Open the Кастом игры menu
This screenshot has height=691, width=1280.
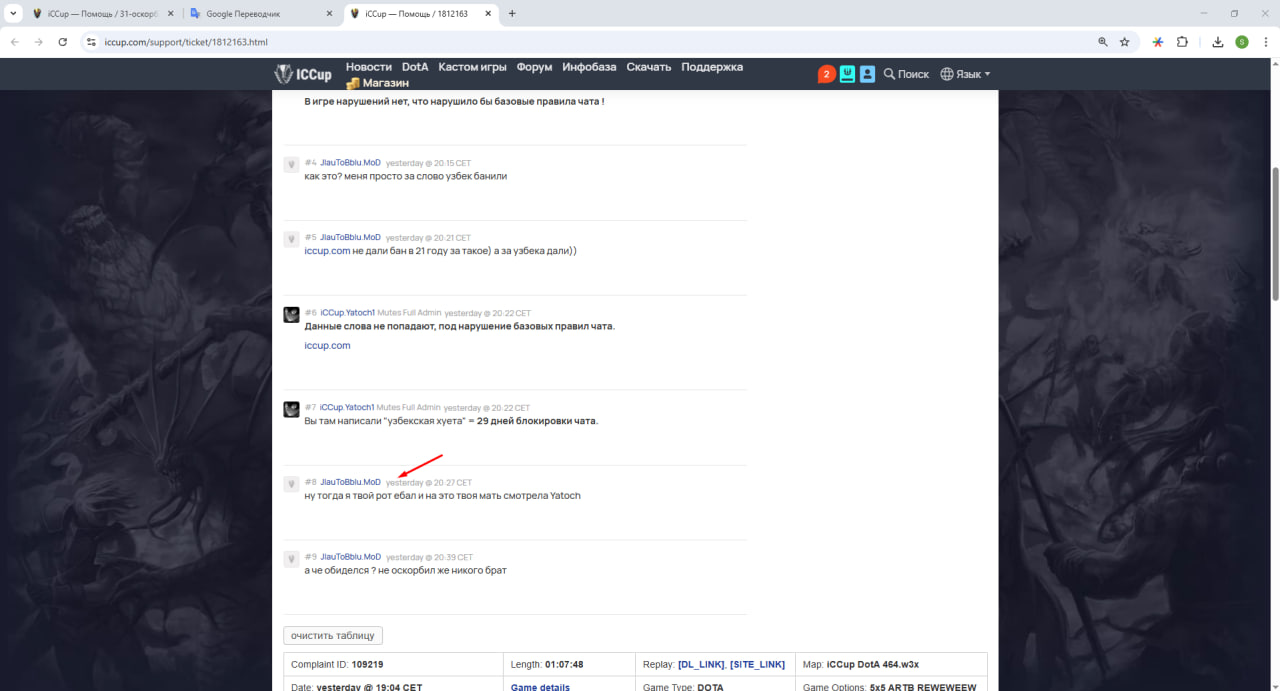click(x=472, y=67)
